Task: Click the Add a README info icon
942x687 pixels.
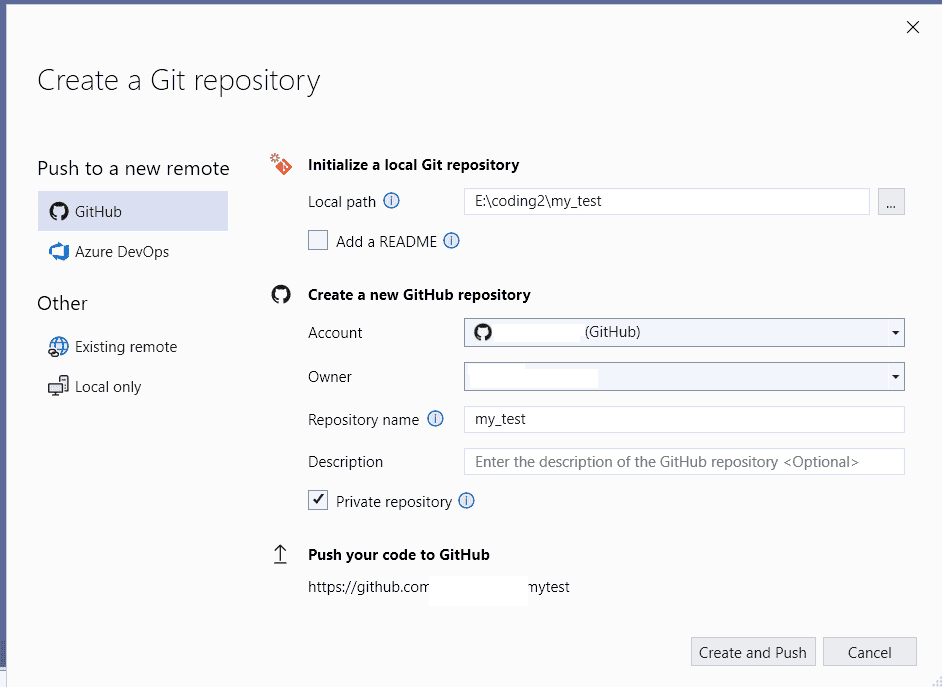Action: [451, 241]
